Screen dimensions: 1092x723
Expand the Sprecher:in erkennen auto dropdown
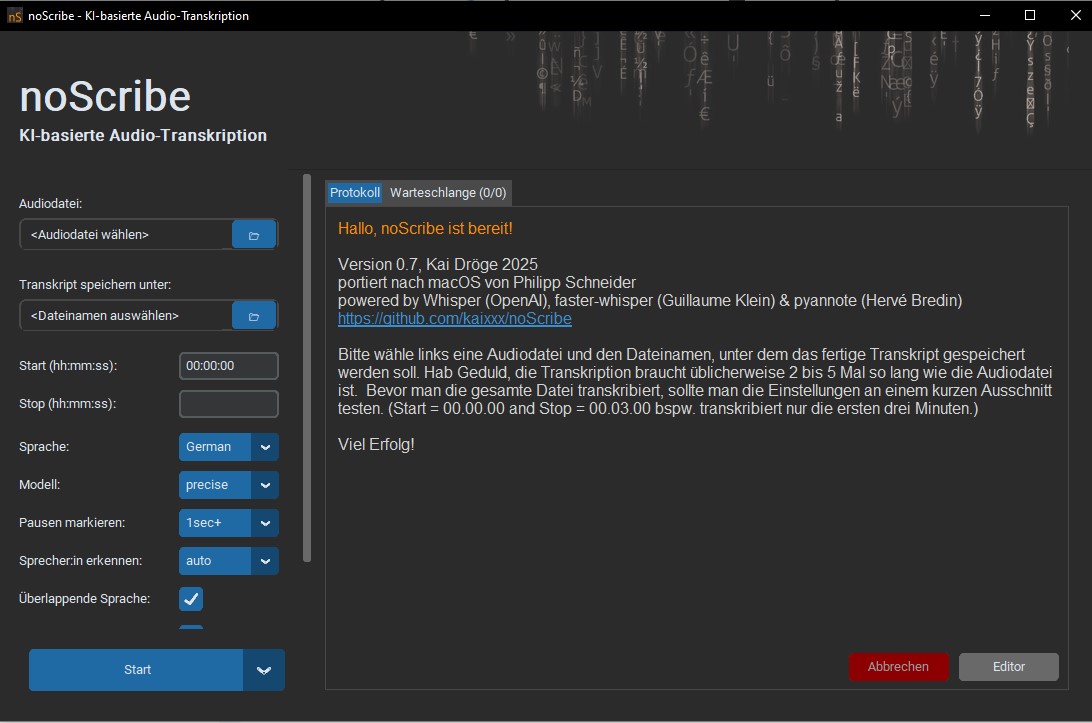[265, 561]
